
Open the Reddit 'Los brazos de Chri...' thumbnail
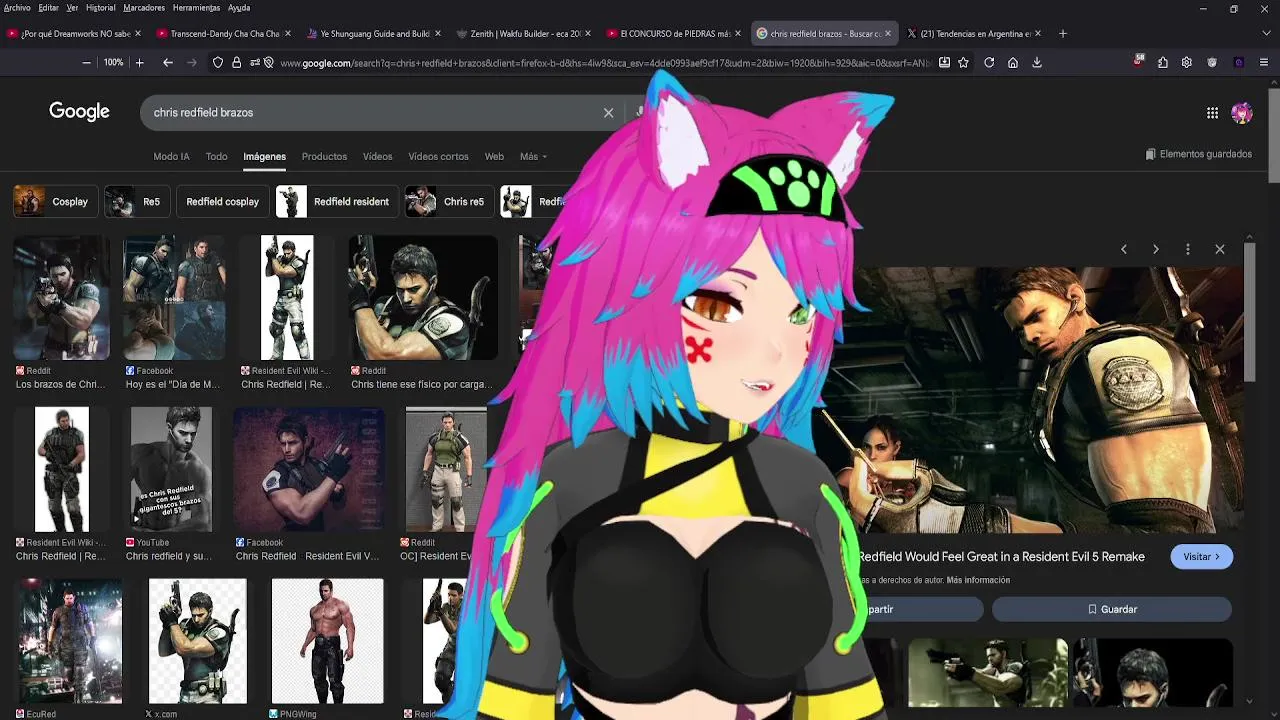click(x=61, y=298)
